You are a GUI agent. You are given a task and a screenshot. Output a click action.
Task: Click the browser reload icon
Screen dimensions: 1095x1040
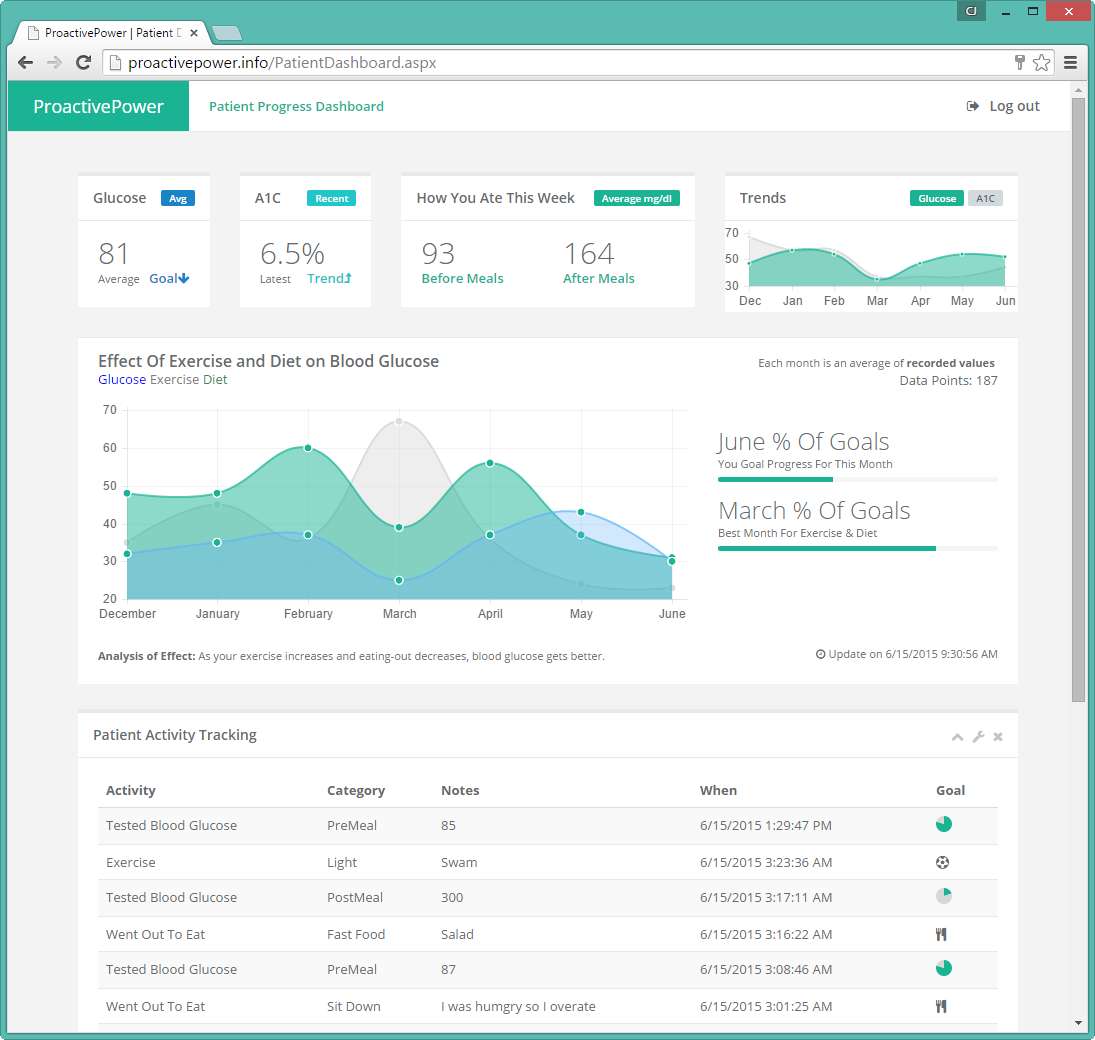83,62
